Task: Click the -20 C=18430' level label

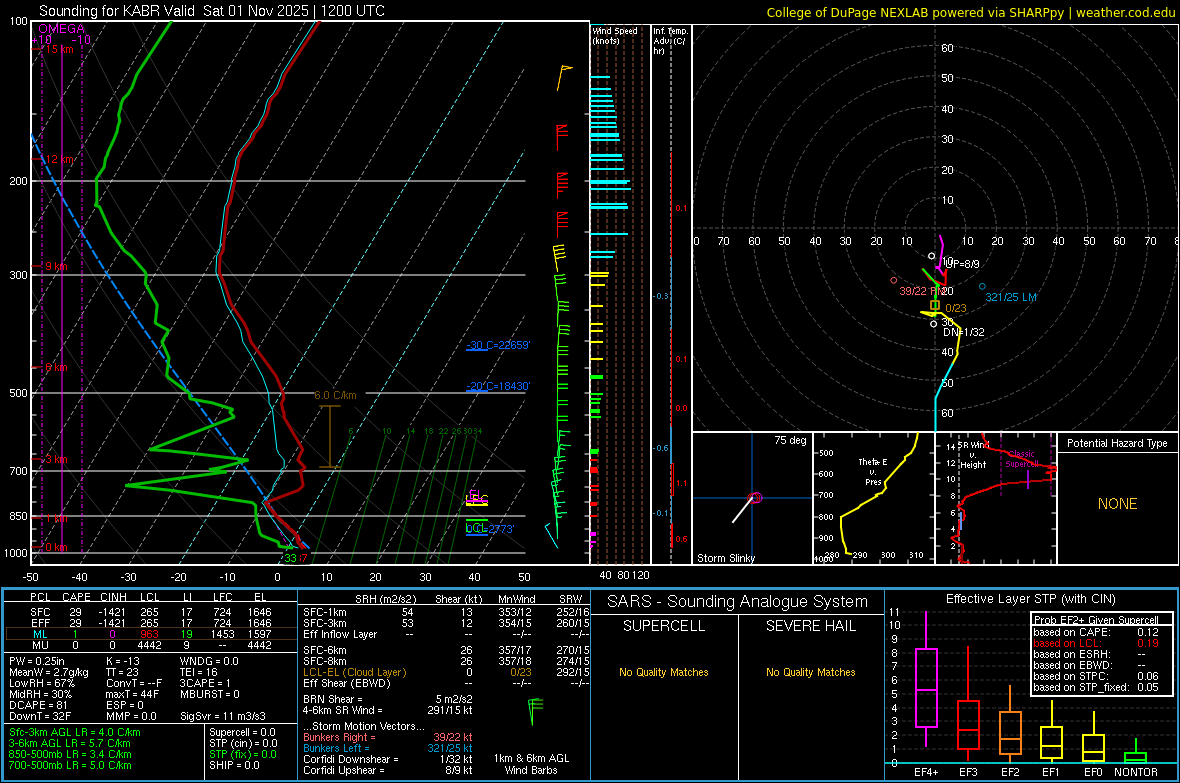Action: [x=498, y=385]
